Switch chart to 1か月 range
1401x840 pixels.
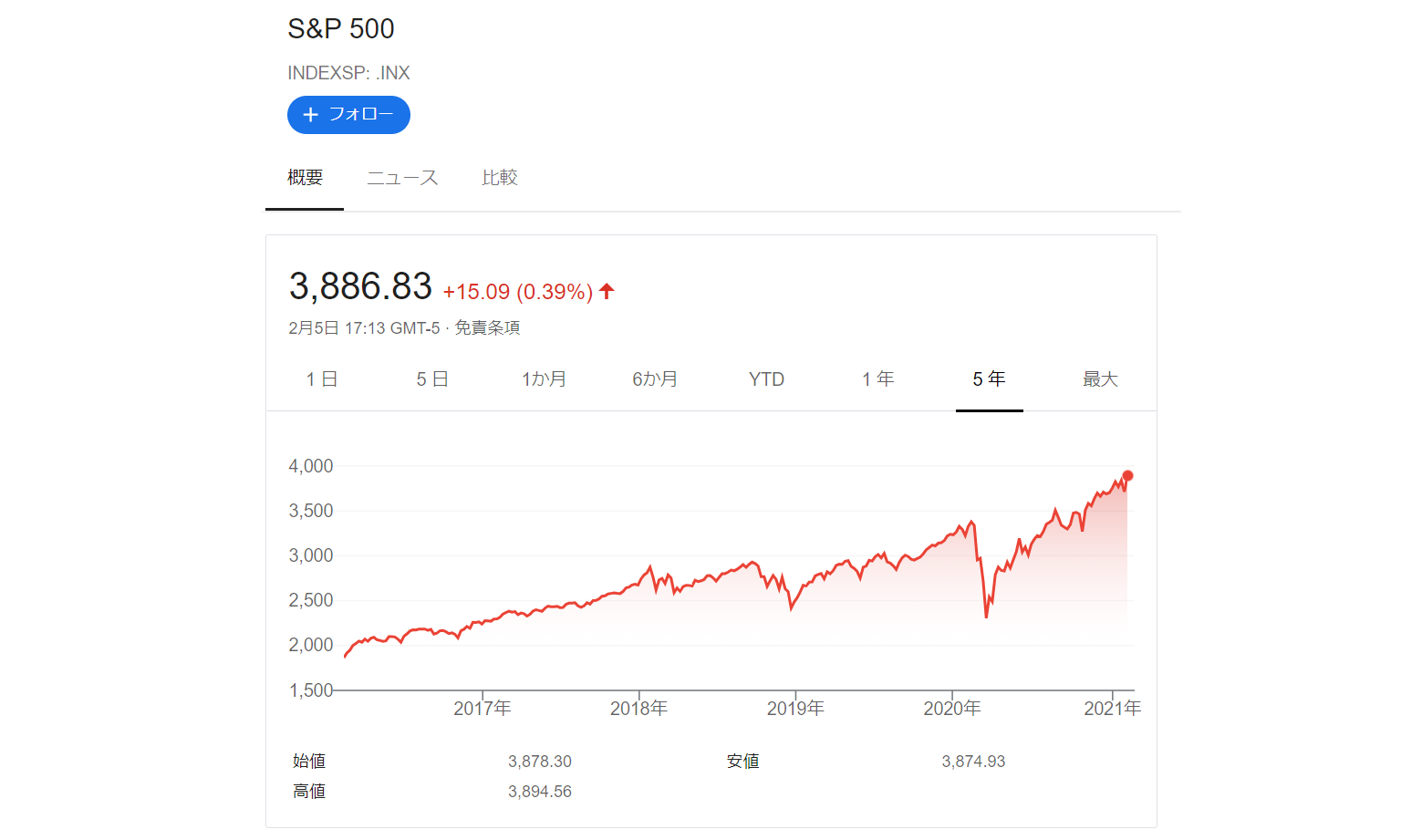(x=544, y=379)
